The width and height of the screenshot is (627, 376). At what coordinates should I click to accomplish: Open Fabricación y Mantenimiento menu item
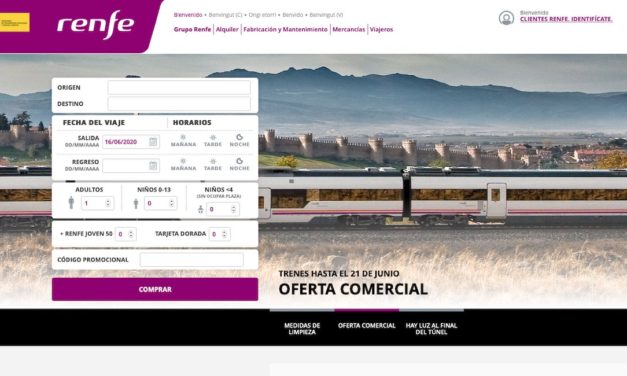(285, 29)
